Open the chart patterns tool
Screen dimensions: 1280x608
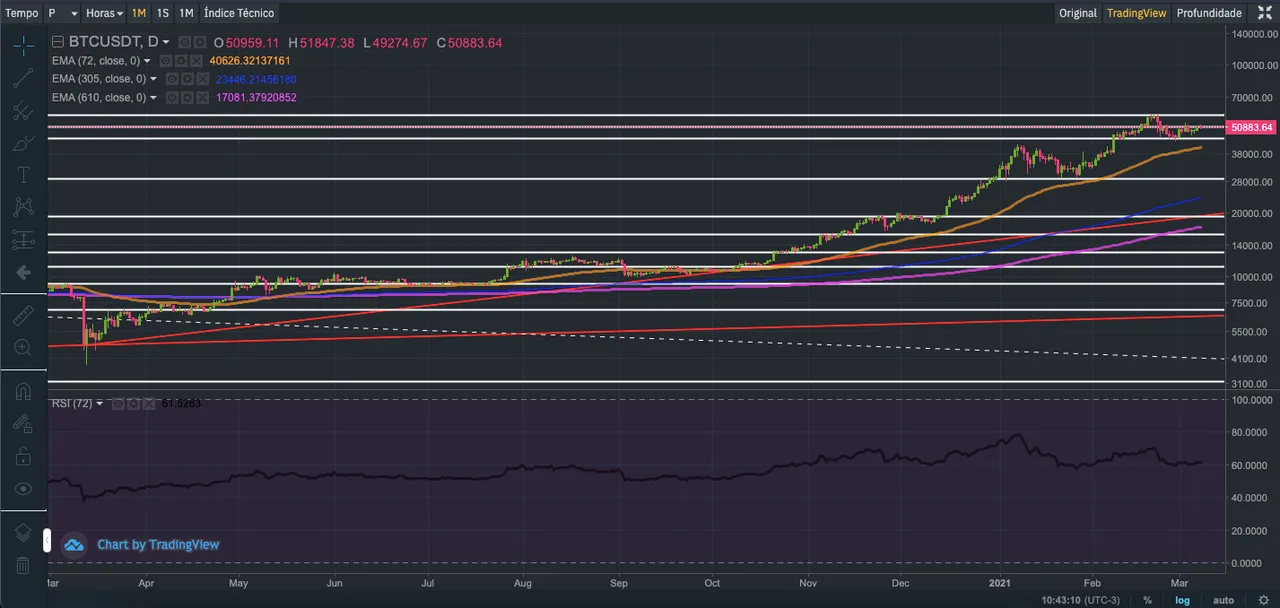23,207
